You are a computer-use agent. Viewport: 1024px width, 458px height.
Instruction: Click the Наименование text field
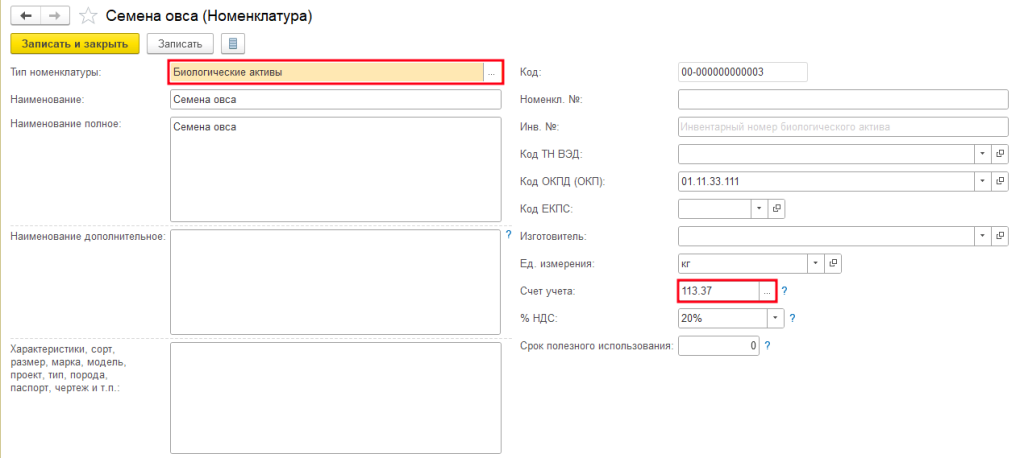pos(335,100)
